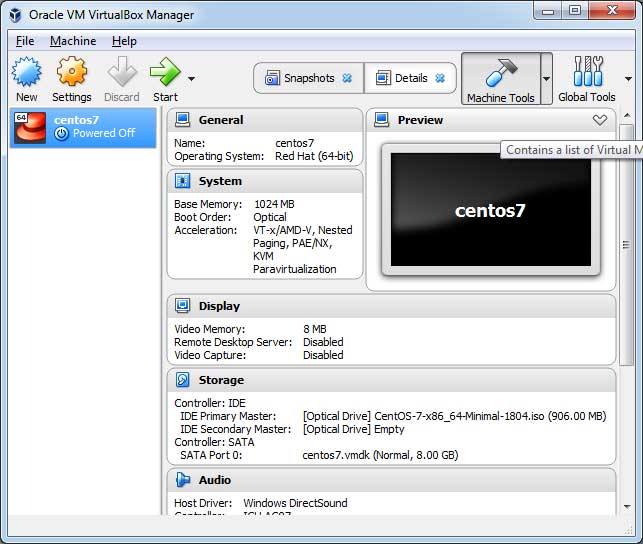Click the 1024 MB base memory value
Viewport: 643px width, 544px height.
click(274, 204)
